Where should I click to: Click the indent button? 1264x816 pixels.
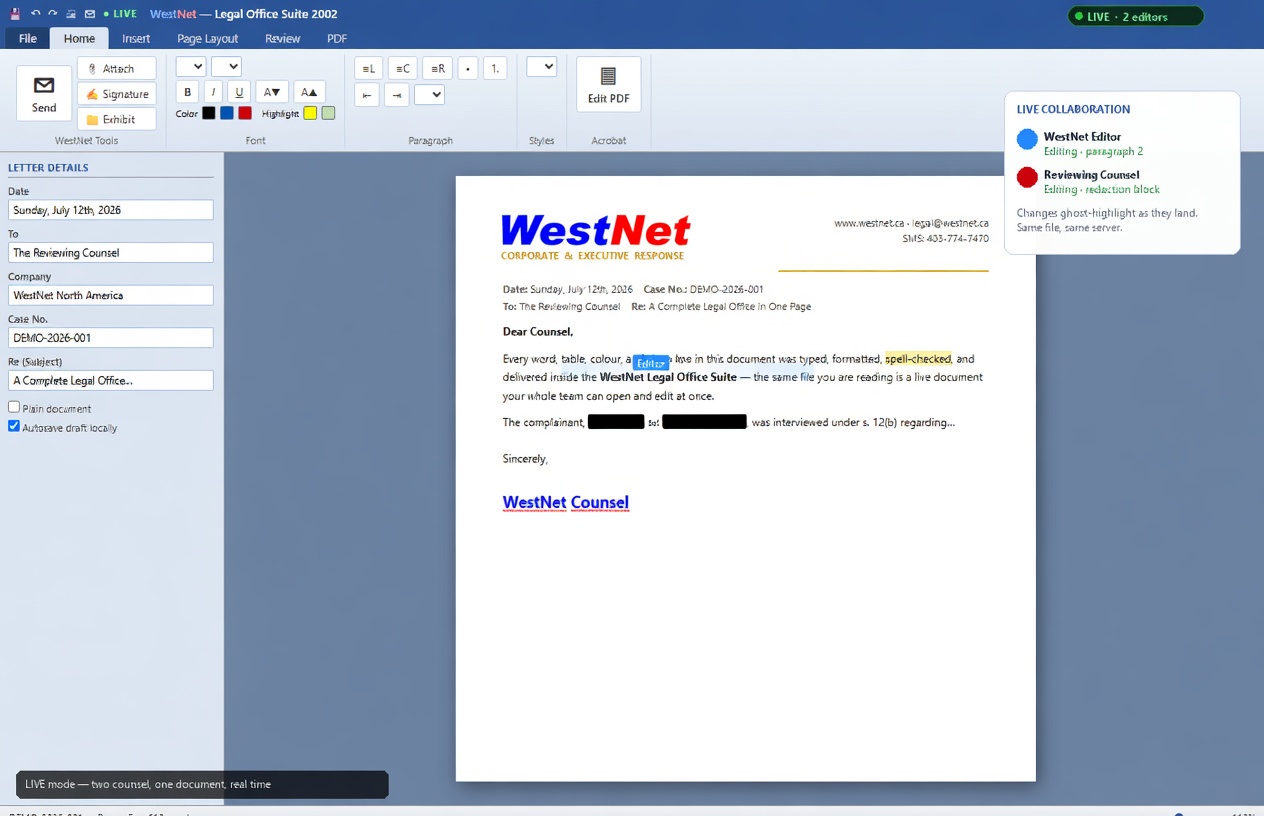tap(397, 95)
